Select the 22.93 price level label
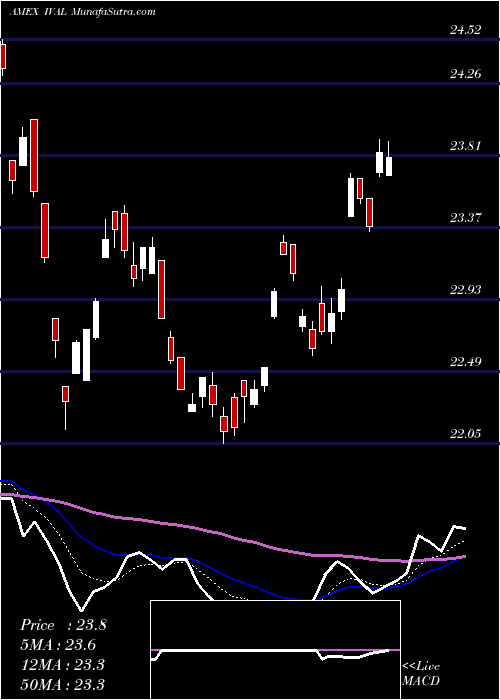Image resolution: width=500 pixels, height=700 pixels. coord(466,290)
